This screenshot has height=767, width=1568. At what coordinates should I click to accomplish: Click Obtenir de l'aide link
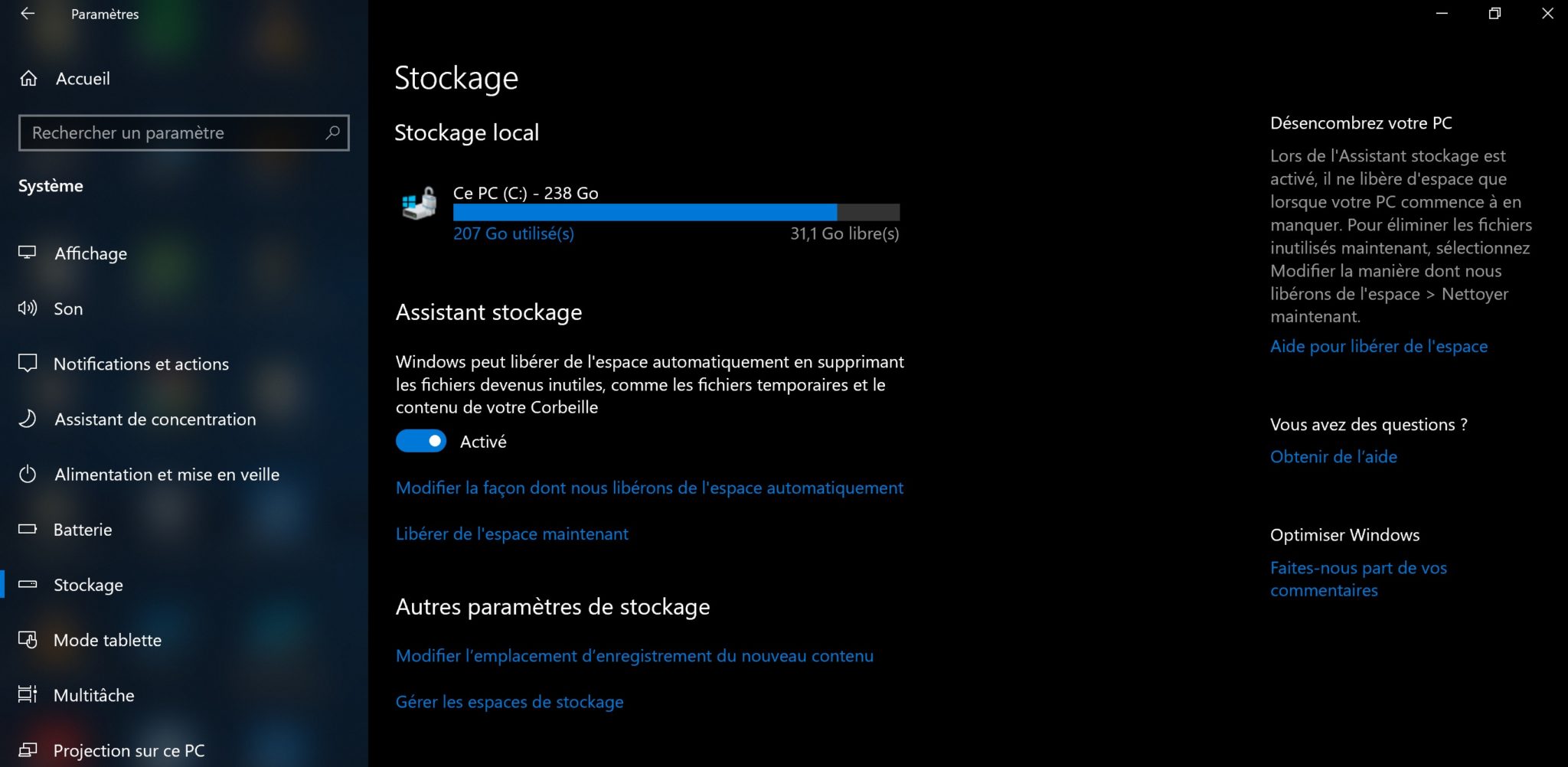pos(1333,457)
